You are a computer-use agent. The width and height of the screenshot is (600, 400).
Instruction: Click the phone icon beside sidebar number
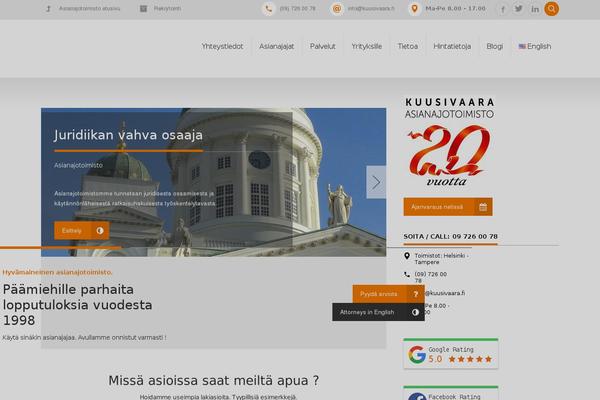coord(407,274)
